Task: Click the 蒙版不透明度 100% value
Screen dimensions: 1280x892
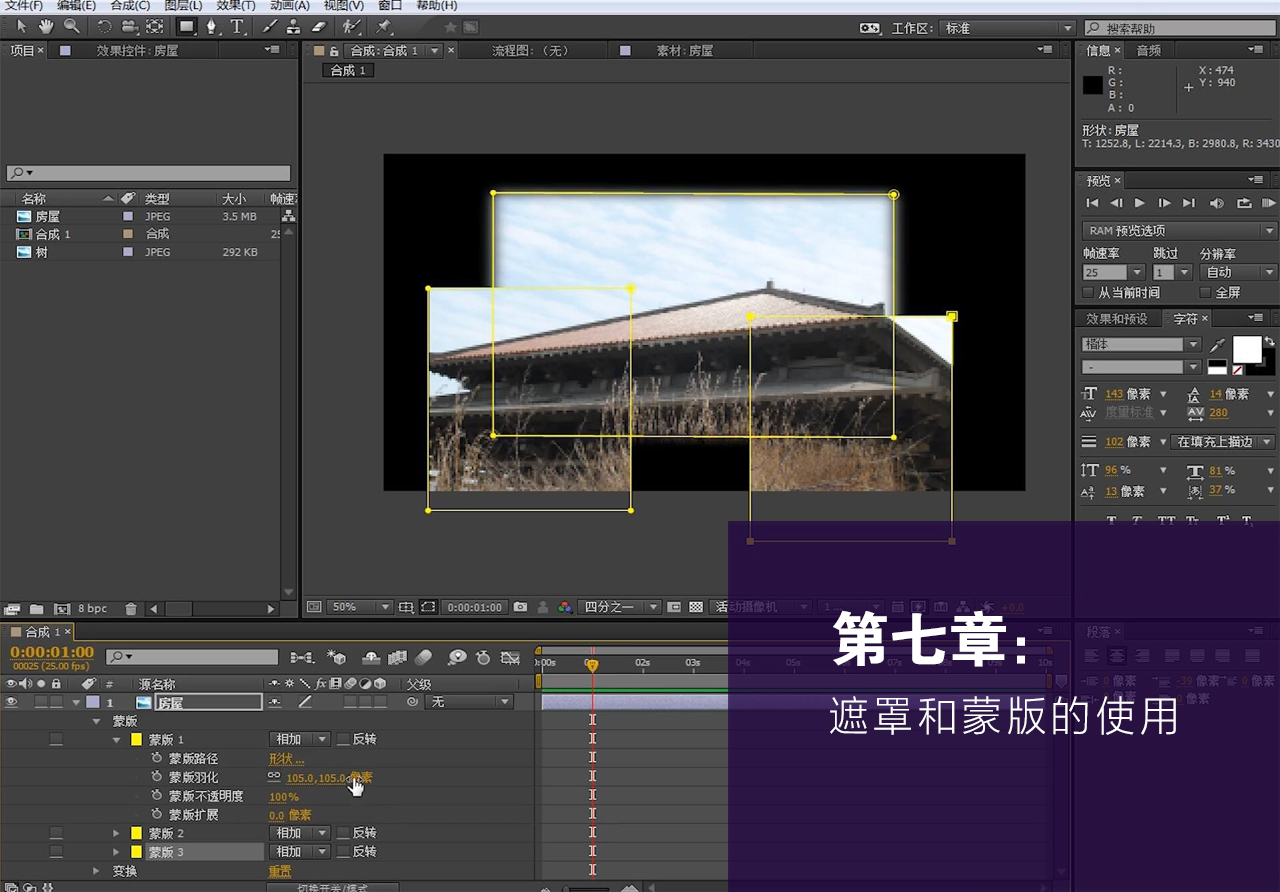Action: pos(284,797)
